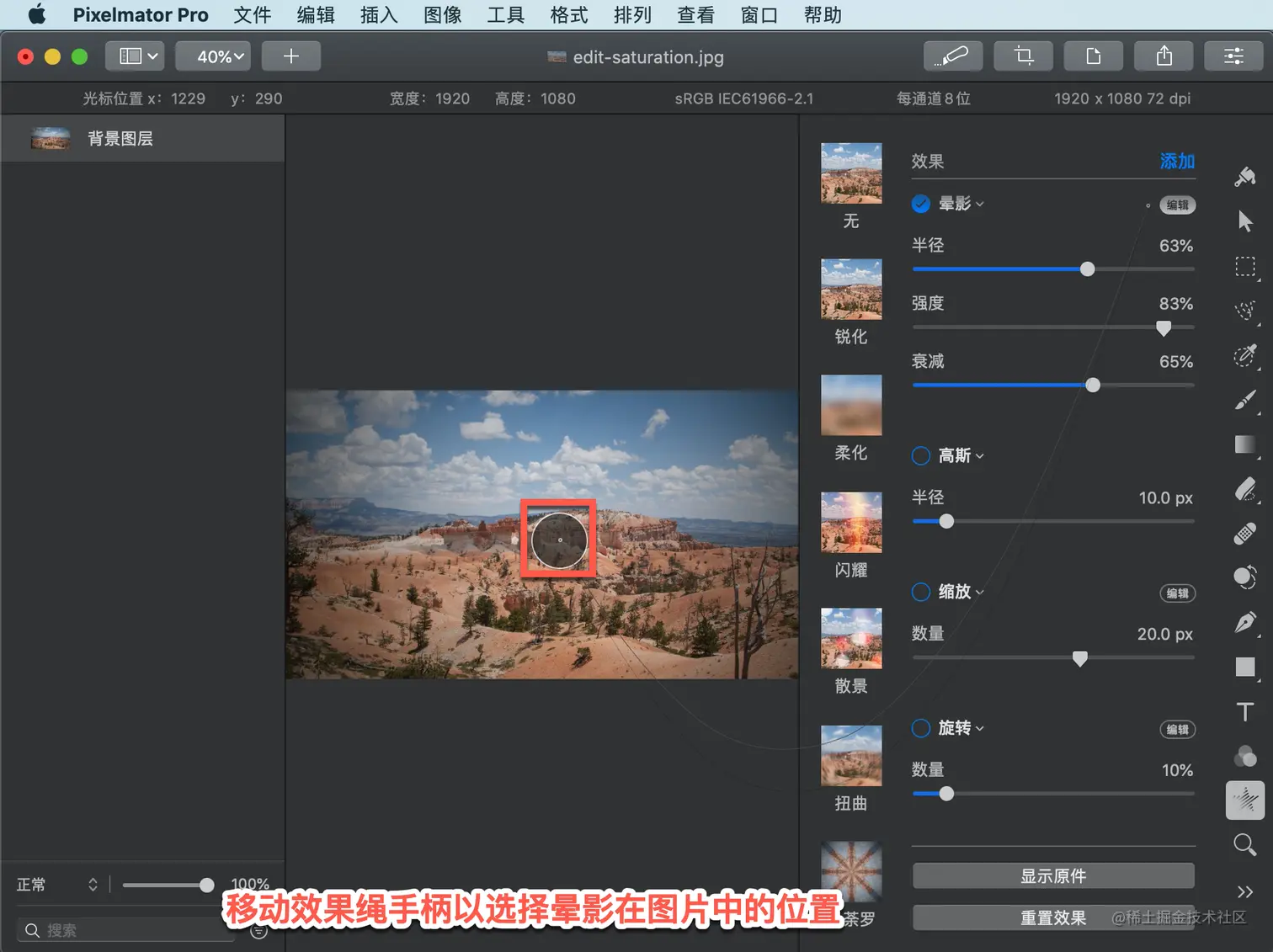This screenshot has width=1273, height=952.
Task: Click the 显示原件 button
Action: [x=1053, y=876]
